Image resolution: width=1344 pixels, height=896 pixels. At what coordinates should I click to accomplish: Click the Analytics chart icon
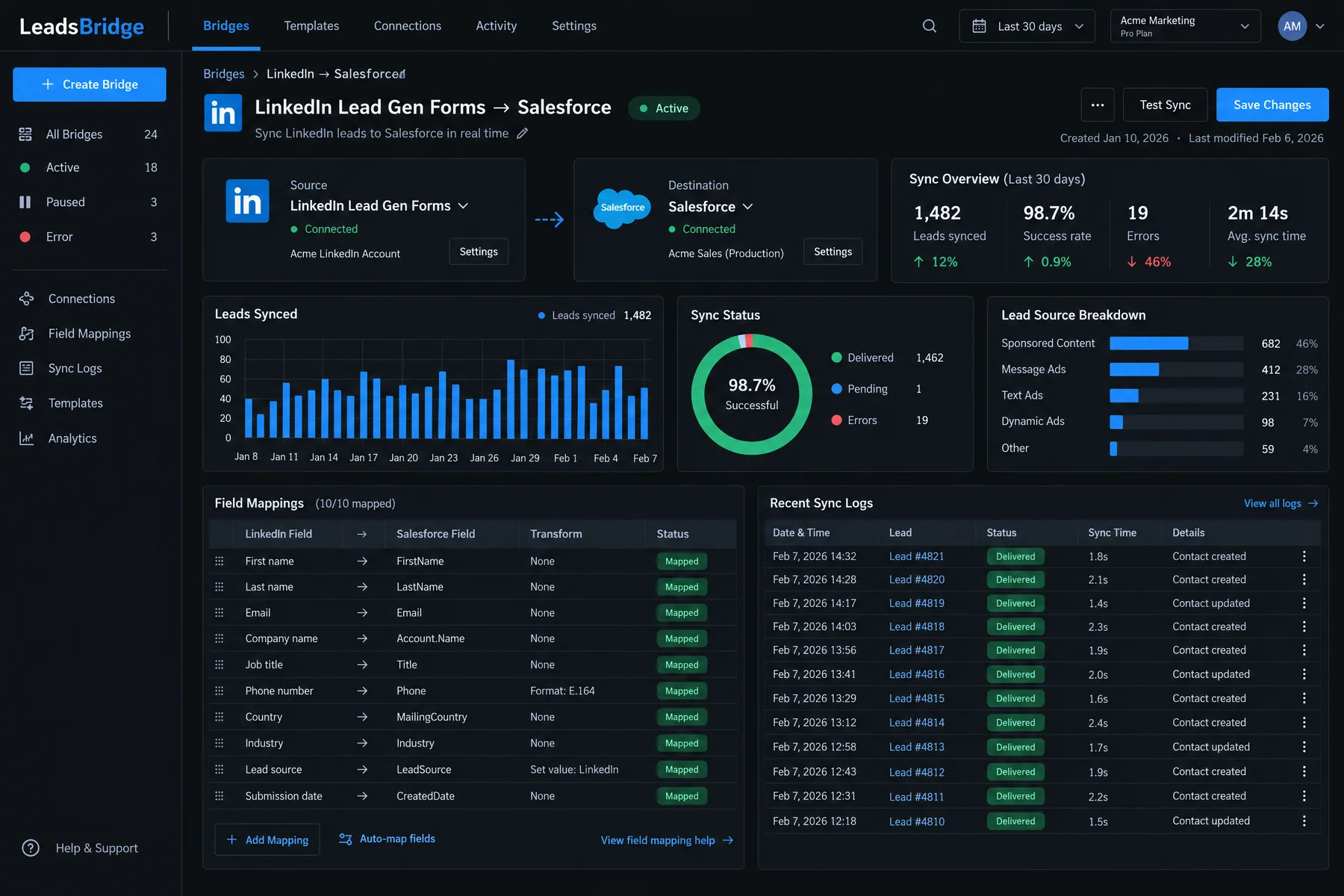26,438
